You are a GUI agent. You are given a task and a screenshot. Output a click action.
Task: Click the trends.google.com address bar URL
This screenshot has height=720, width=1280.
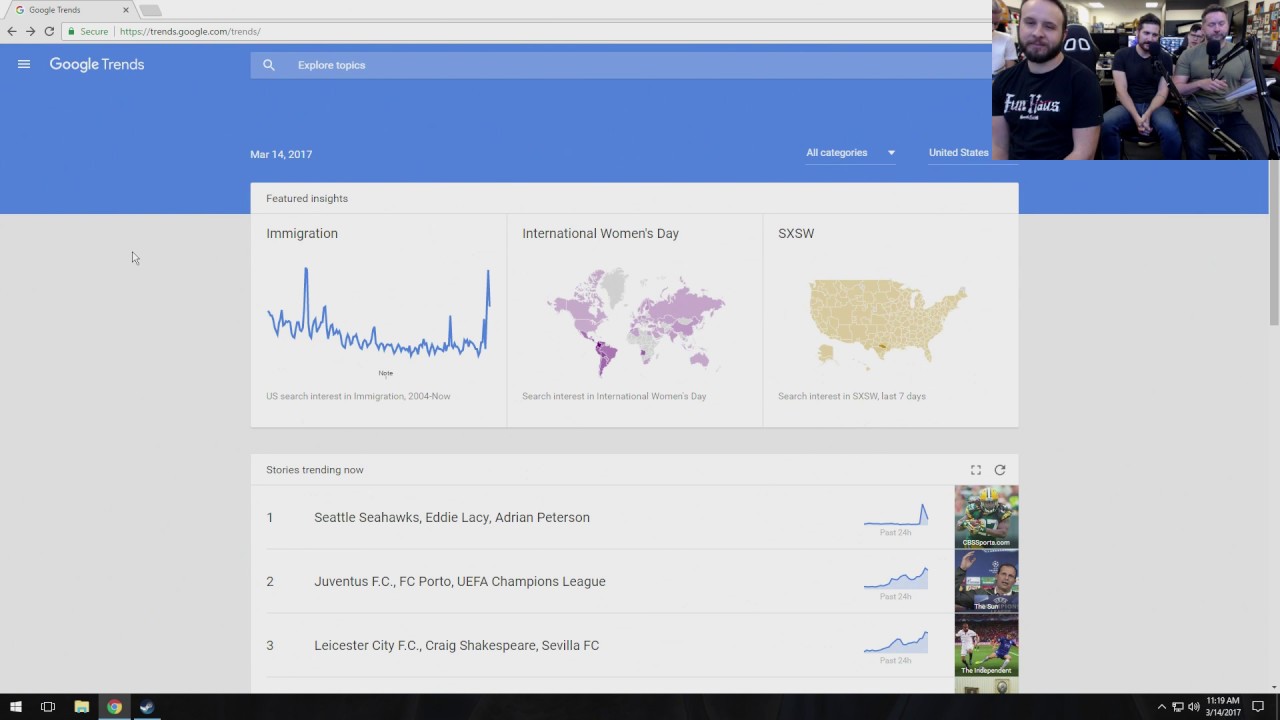click(190, 31)
